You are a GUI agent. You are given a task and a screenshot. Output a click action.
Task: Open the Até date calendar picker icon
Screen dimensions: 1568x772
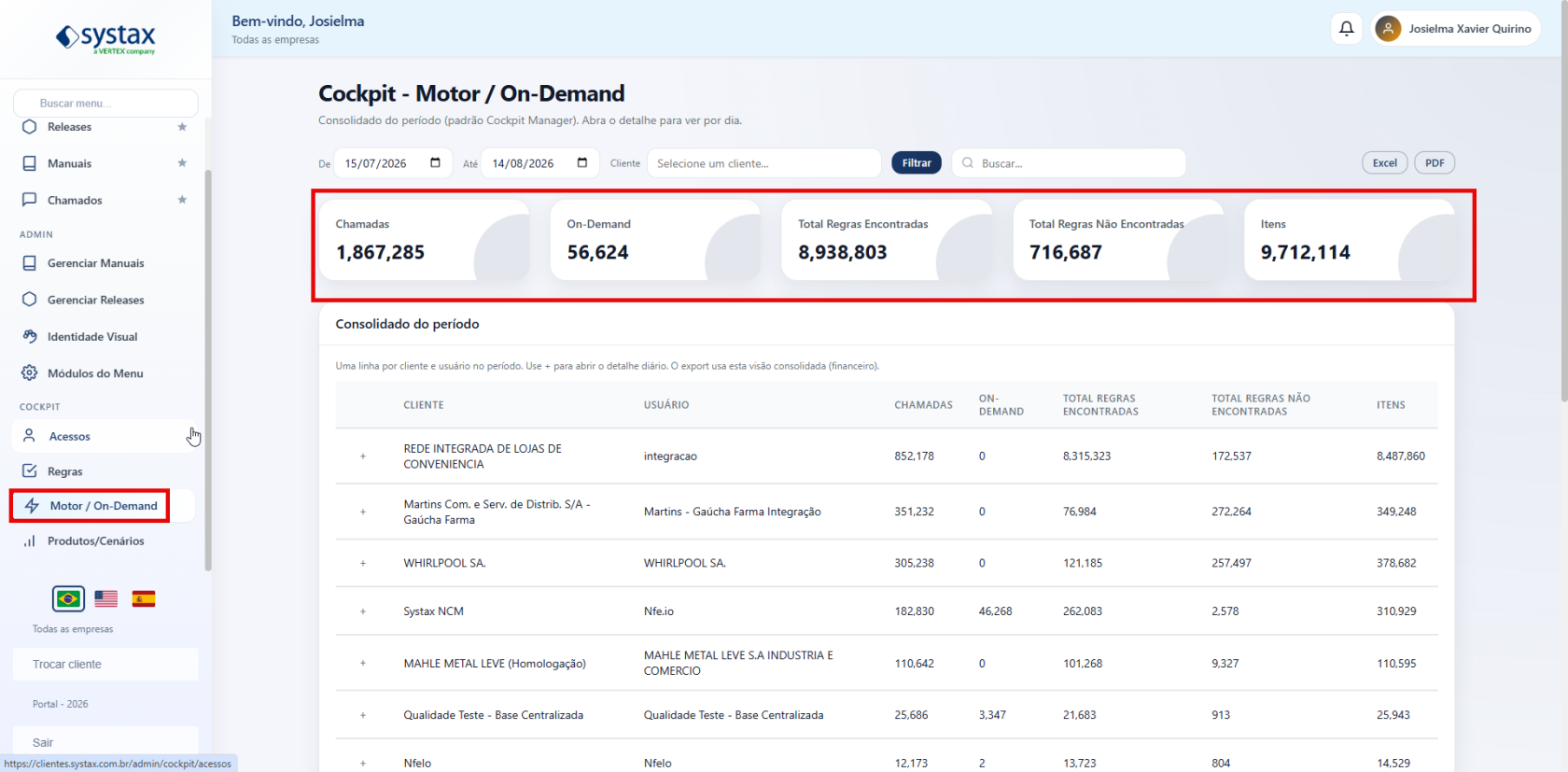[582, 162]
